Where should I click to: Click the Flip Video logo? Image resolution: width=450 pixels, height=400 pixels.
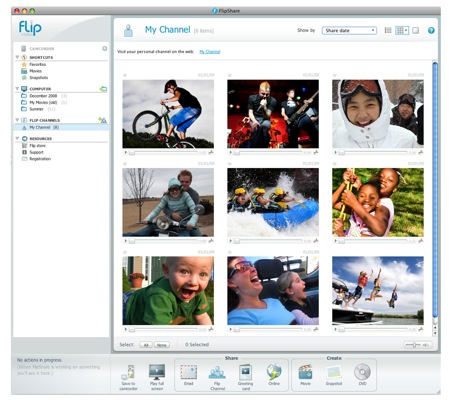click(30, 28)
